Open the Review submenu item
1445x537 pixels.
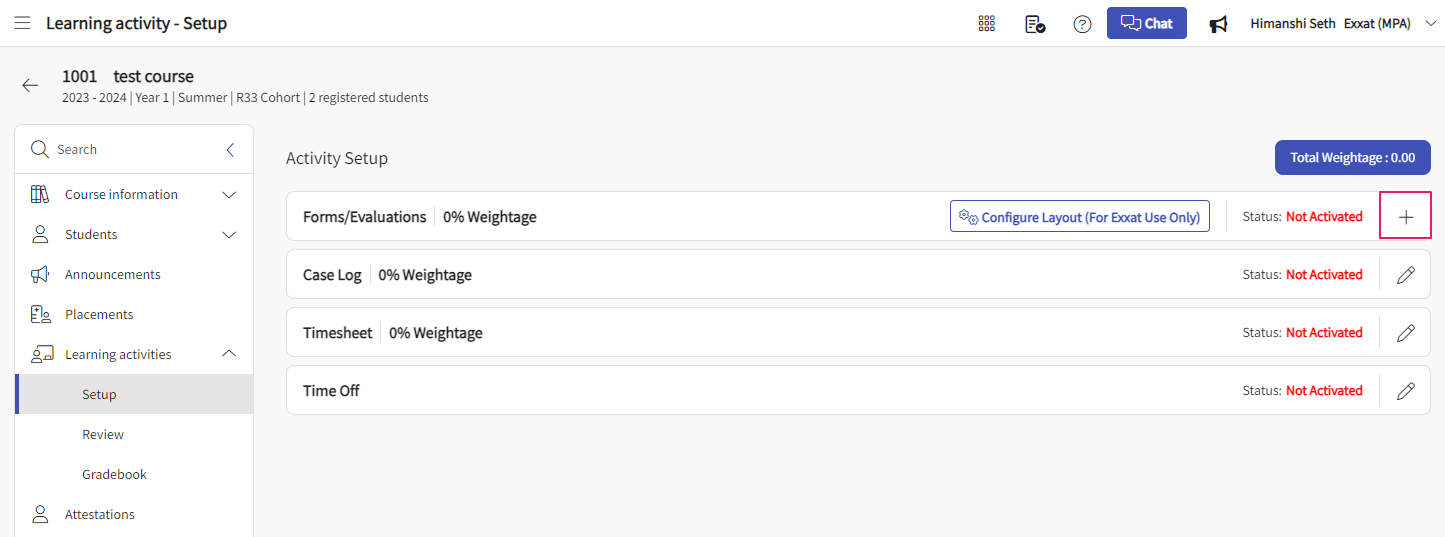click(x=103, y=434)
